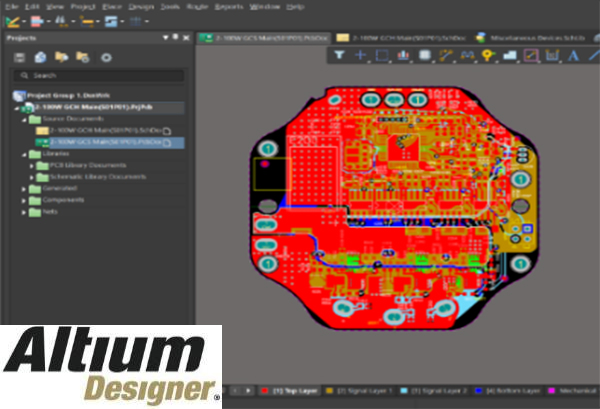Open the dropdown arrow beside binoculars icon
Viewport: 600px width, 409px height.
coord(73,21)
